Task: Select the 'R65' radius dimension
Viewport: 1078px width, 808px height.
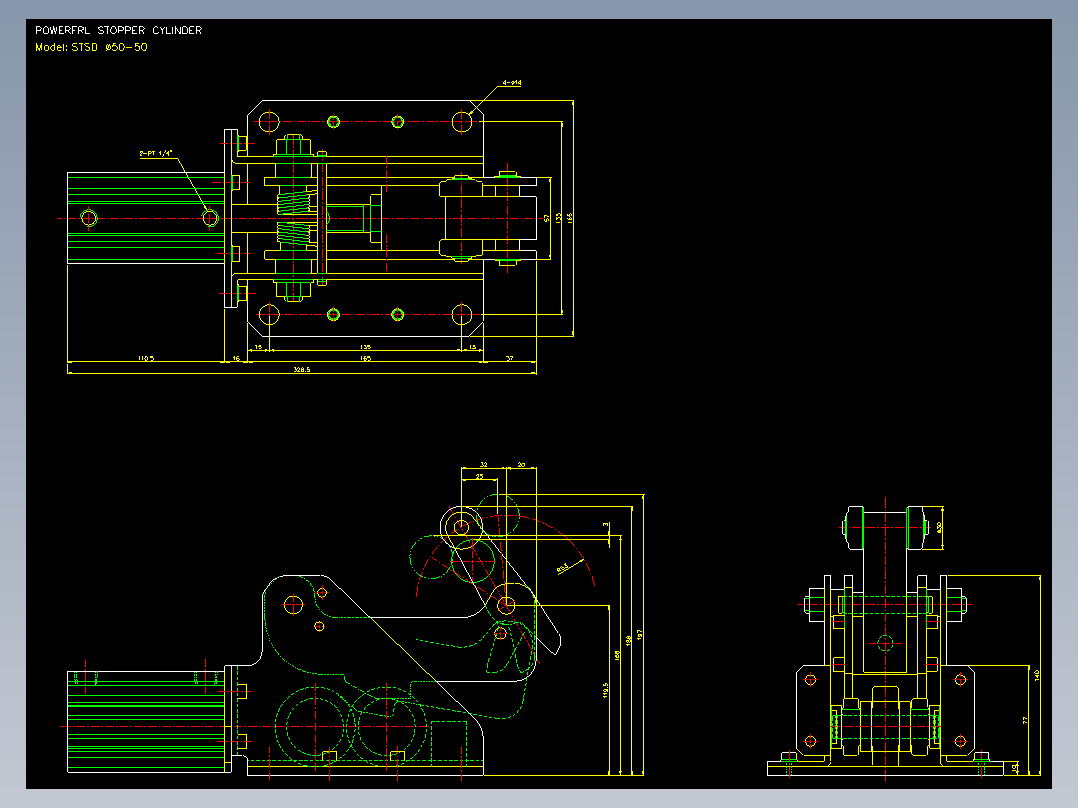Action: [x=562, y=568]
